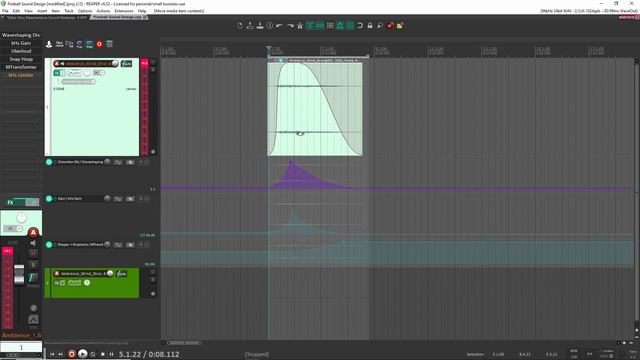Screen dimensions: 640x360
Task: Select Snap Heap in the FX list
Action: point(21,59)
